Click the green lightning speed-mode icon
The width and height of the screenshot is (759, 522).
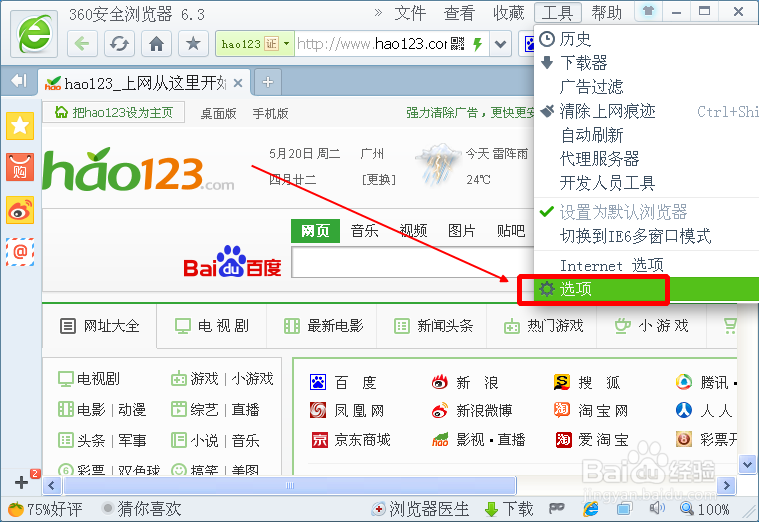(478, 44)
